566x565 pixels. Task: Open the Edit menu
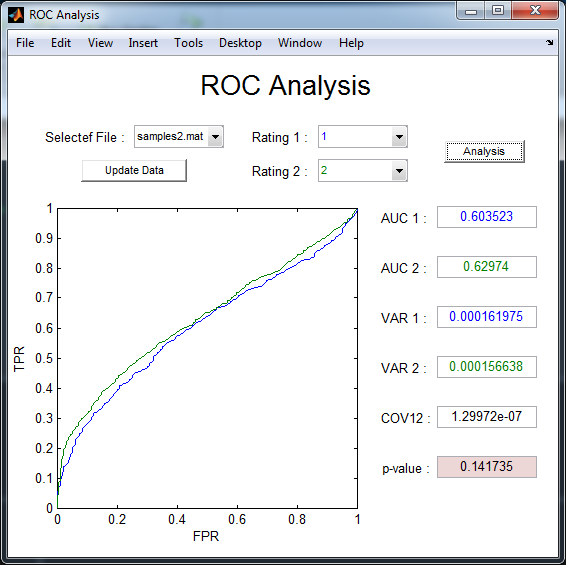coord(61,43)
